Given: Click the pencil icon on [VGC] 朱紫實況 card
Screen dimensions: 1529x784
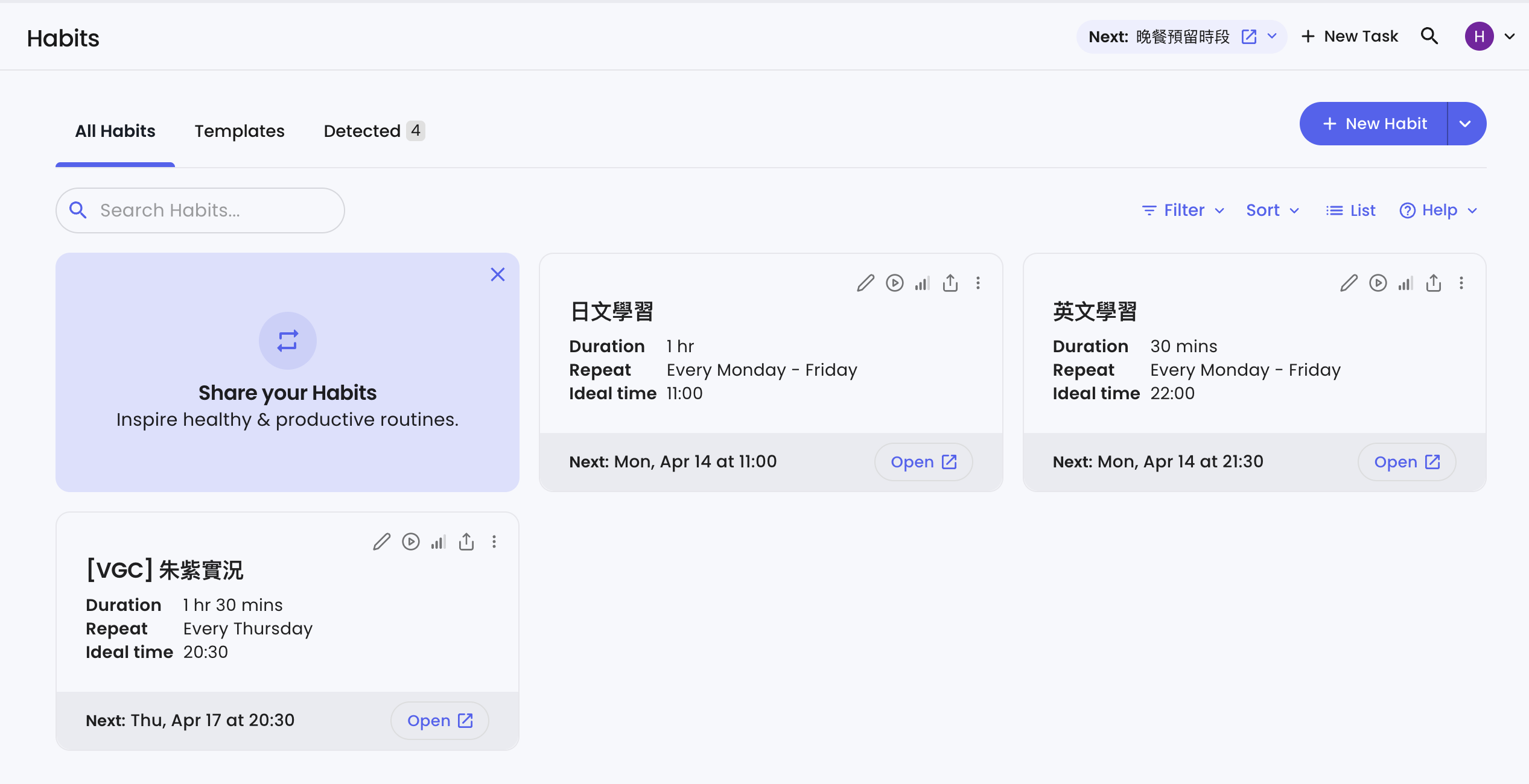Looking at the screenshot, I should (381, 542).
